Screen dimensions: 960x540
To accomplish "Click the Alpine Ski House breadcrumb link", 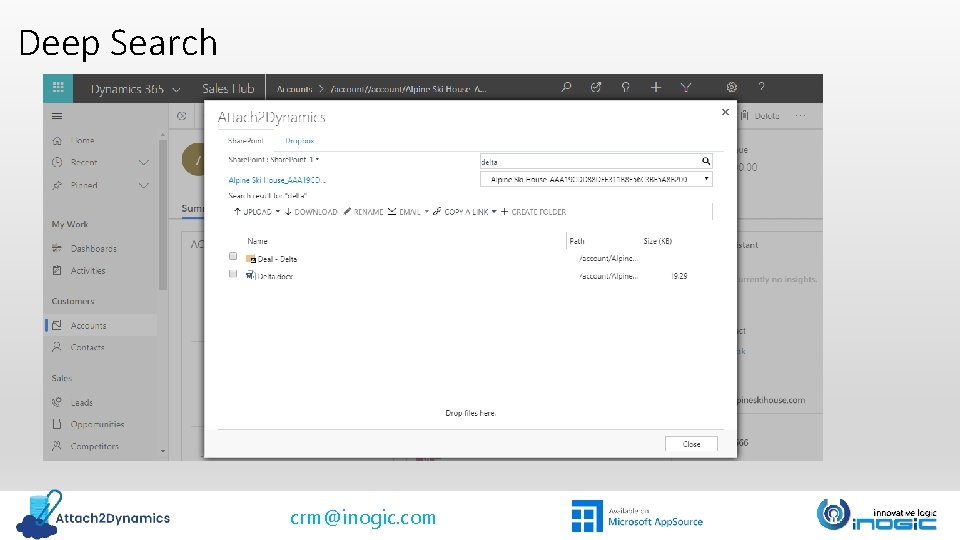I will coord(277,180).
